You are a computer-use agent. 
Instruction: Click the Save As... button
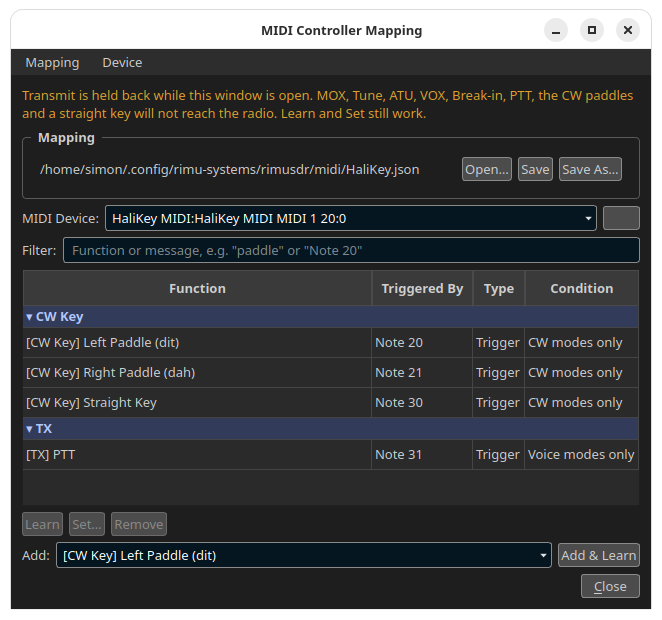point(590,169)
